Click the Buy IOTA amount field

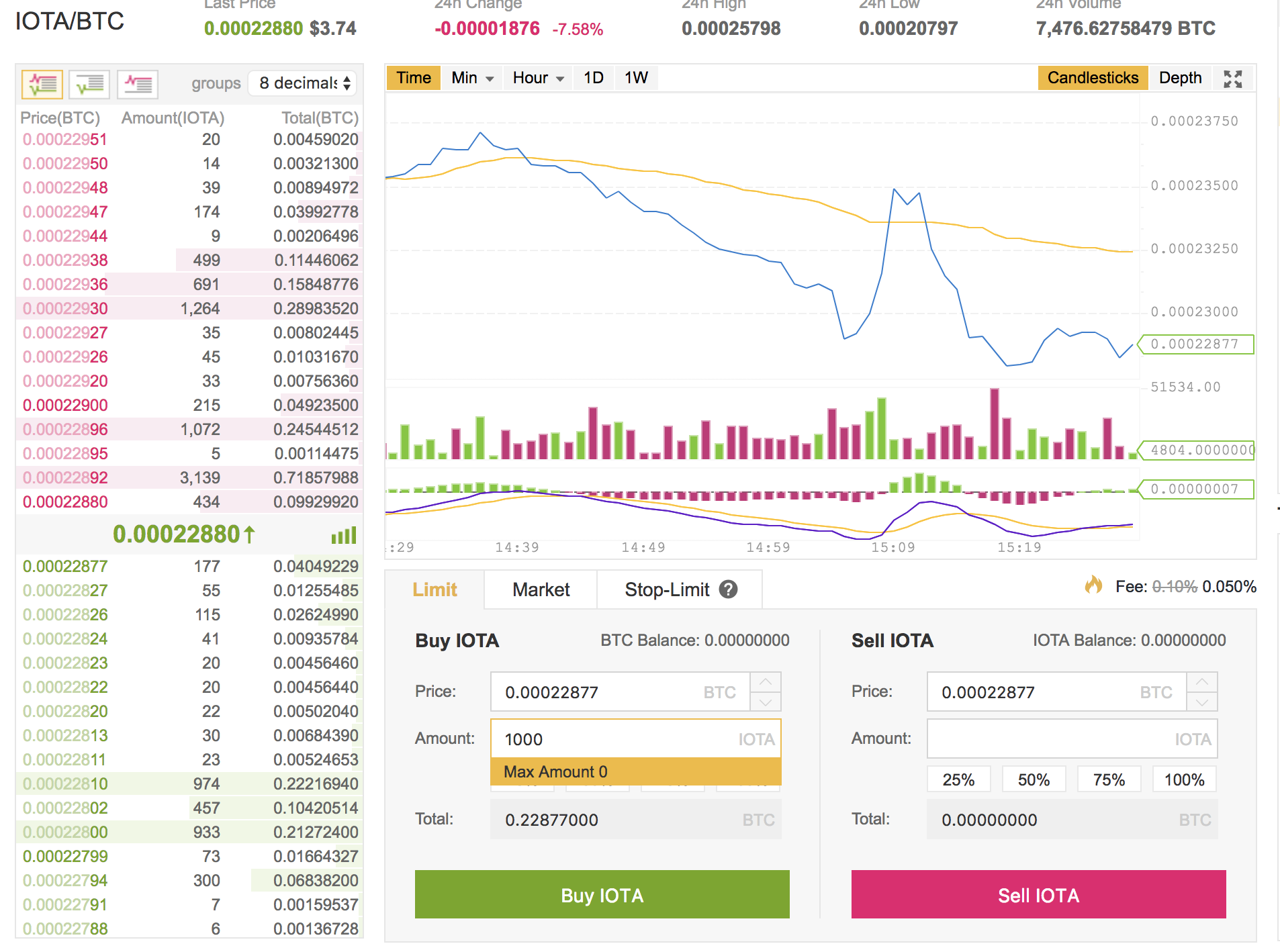(636, 739)
